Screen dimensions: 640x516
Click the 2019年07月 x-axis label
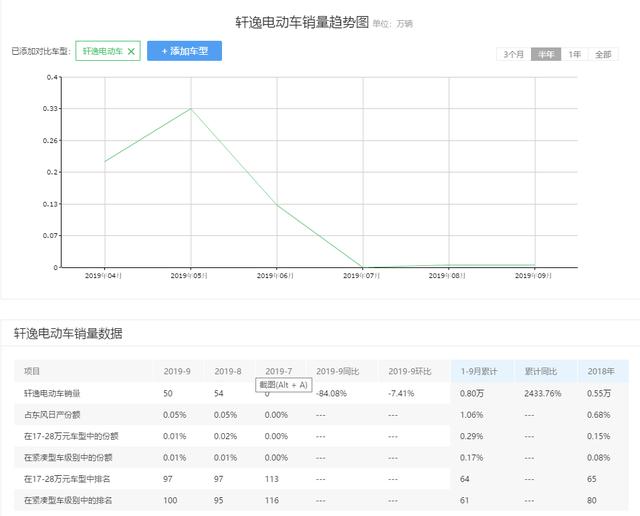point(361,276)
